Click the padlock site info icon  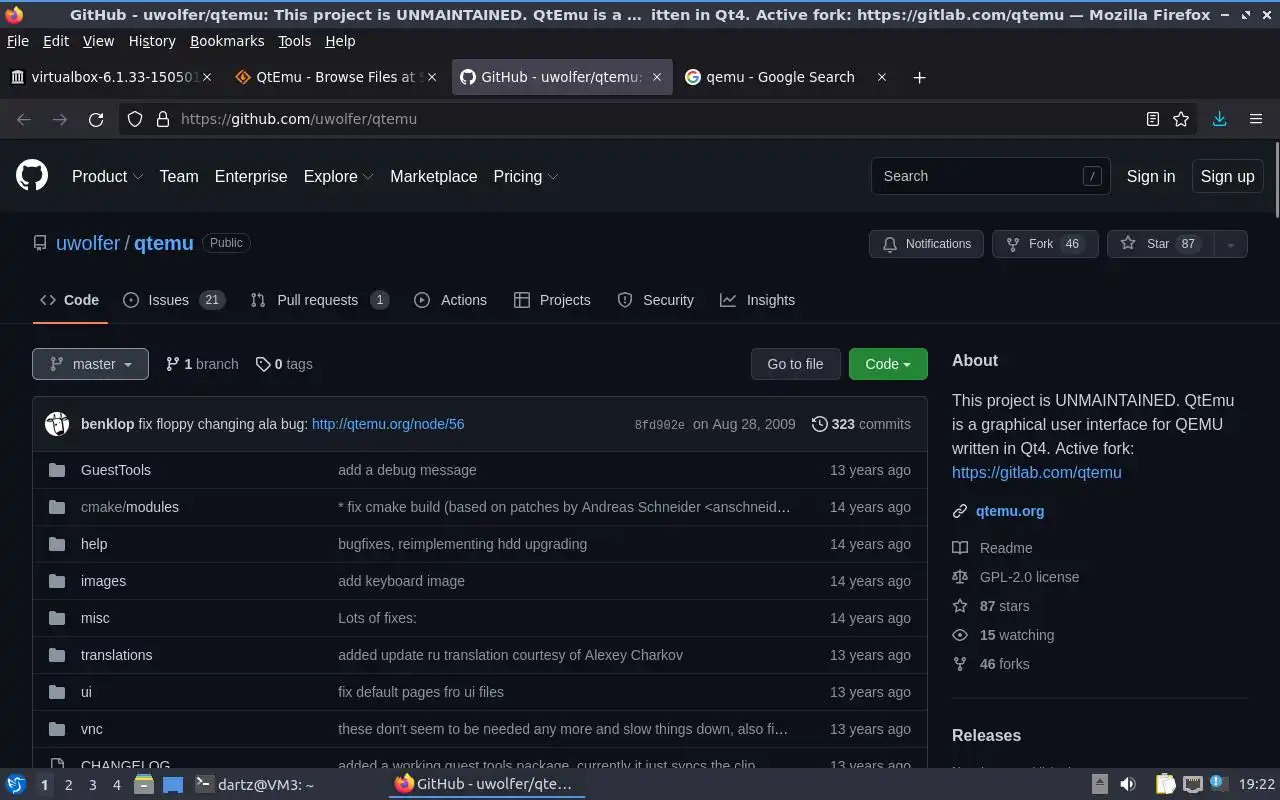162,119
